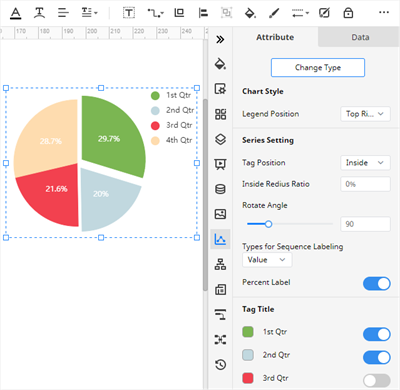The width and height of the screenshot is (400, 390).
Task: Click the Rotate Angle value field
Action: 365,224
